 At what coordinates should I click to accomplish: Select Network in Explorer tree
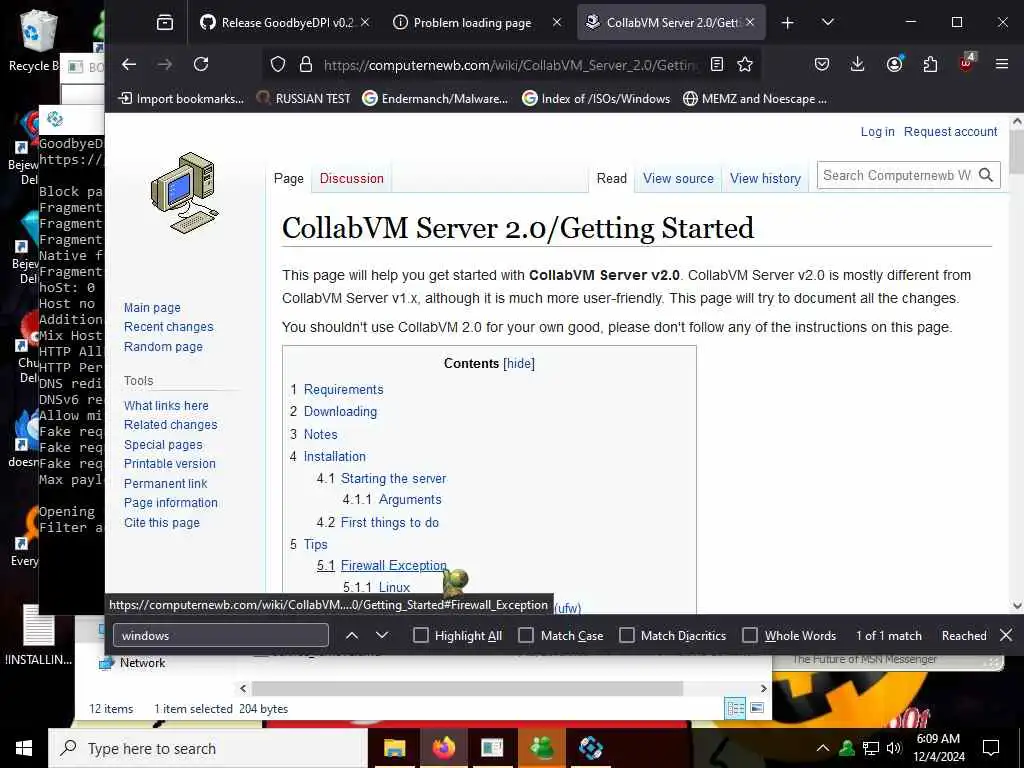pos(142,663)
